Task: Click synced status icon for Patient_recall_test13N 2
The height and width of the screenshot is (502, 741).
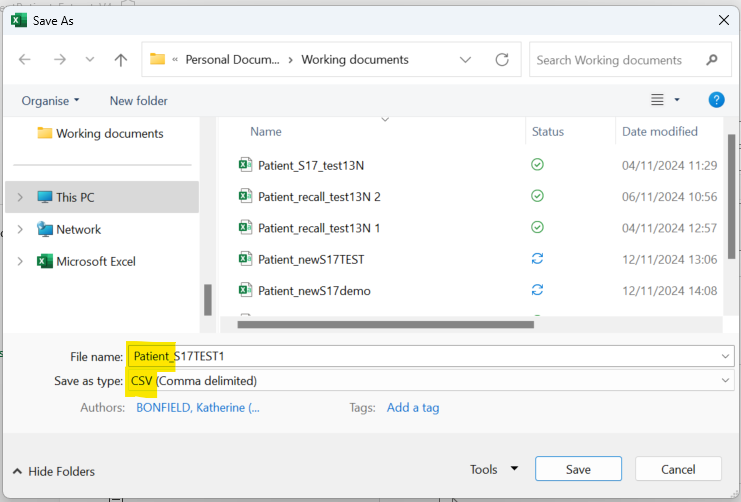Action: click(x=537, y=196)
